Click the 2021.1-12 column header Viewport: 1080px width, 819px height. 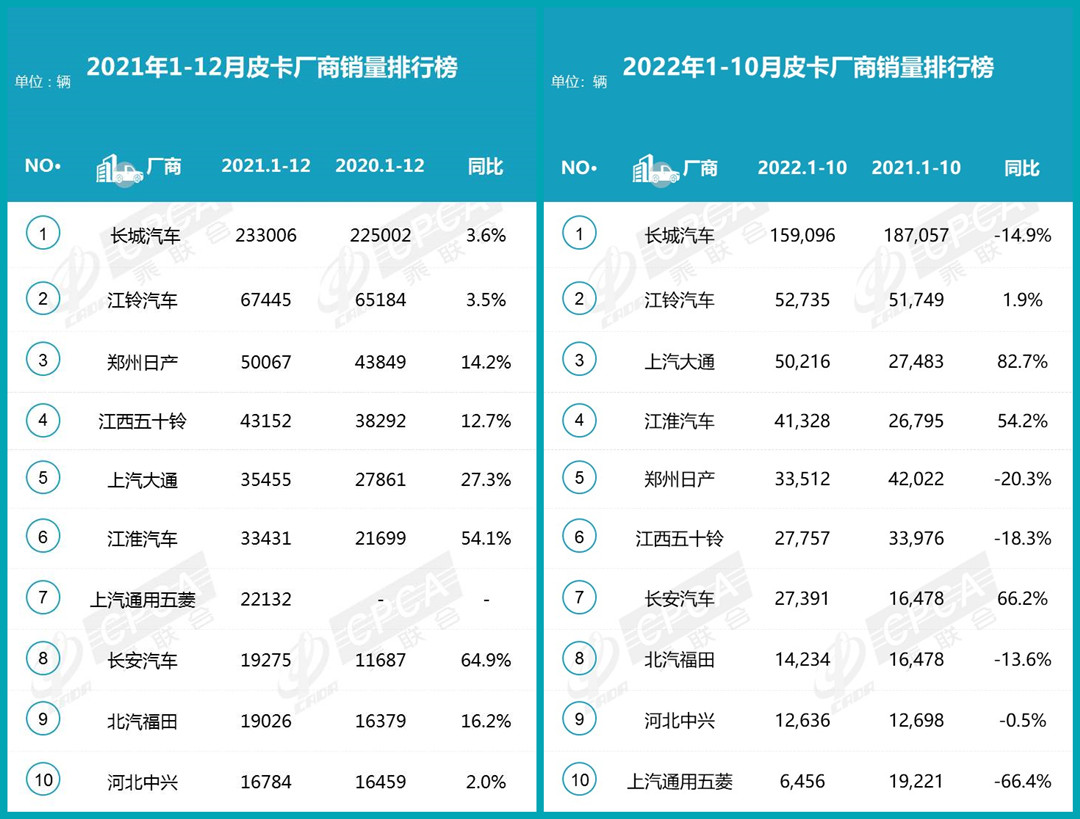click(x=266, y=166)
